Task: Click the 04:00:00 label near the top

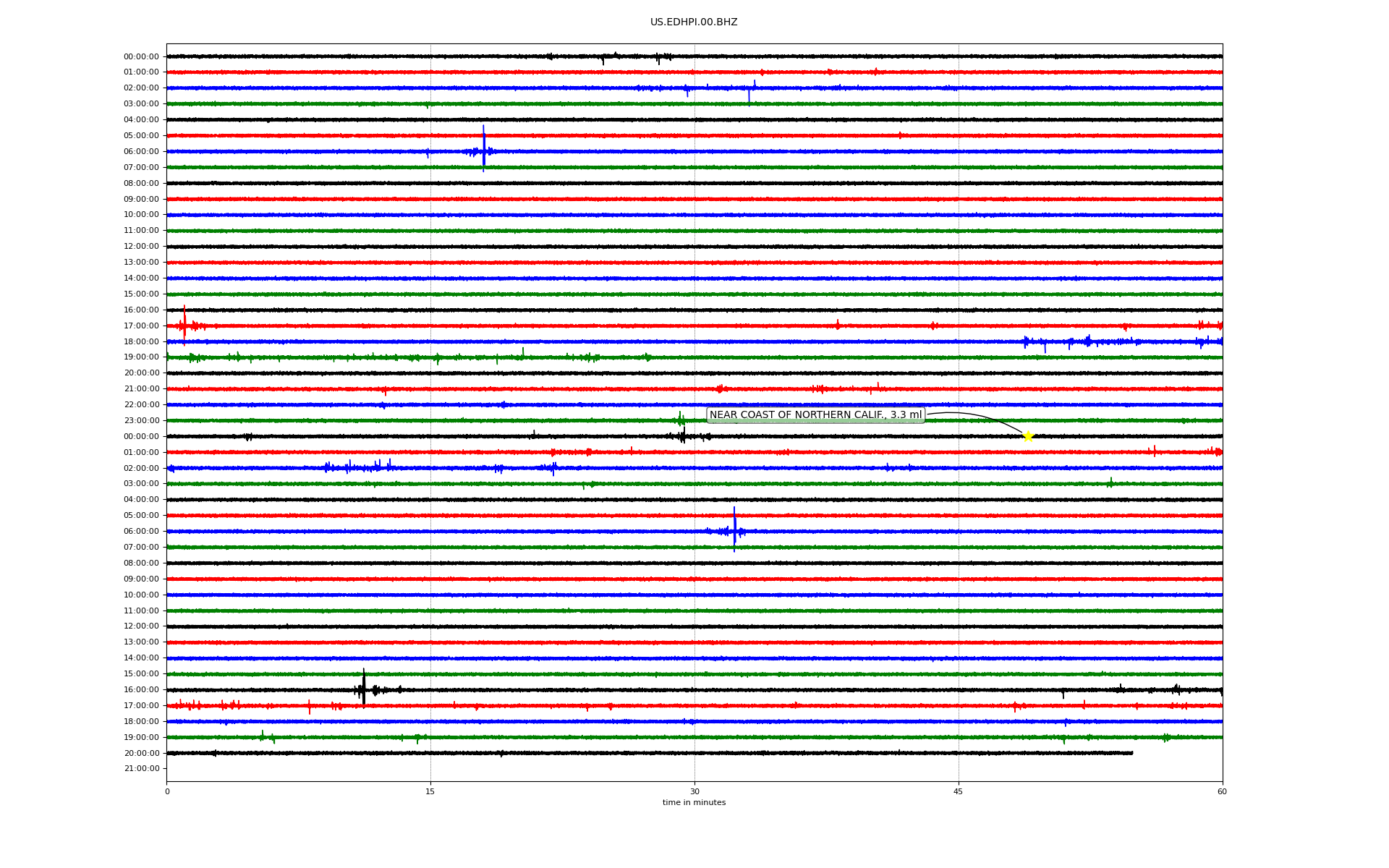Action: tap(141, 120)
